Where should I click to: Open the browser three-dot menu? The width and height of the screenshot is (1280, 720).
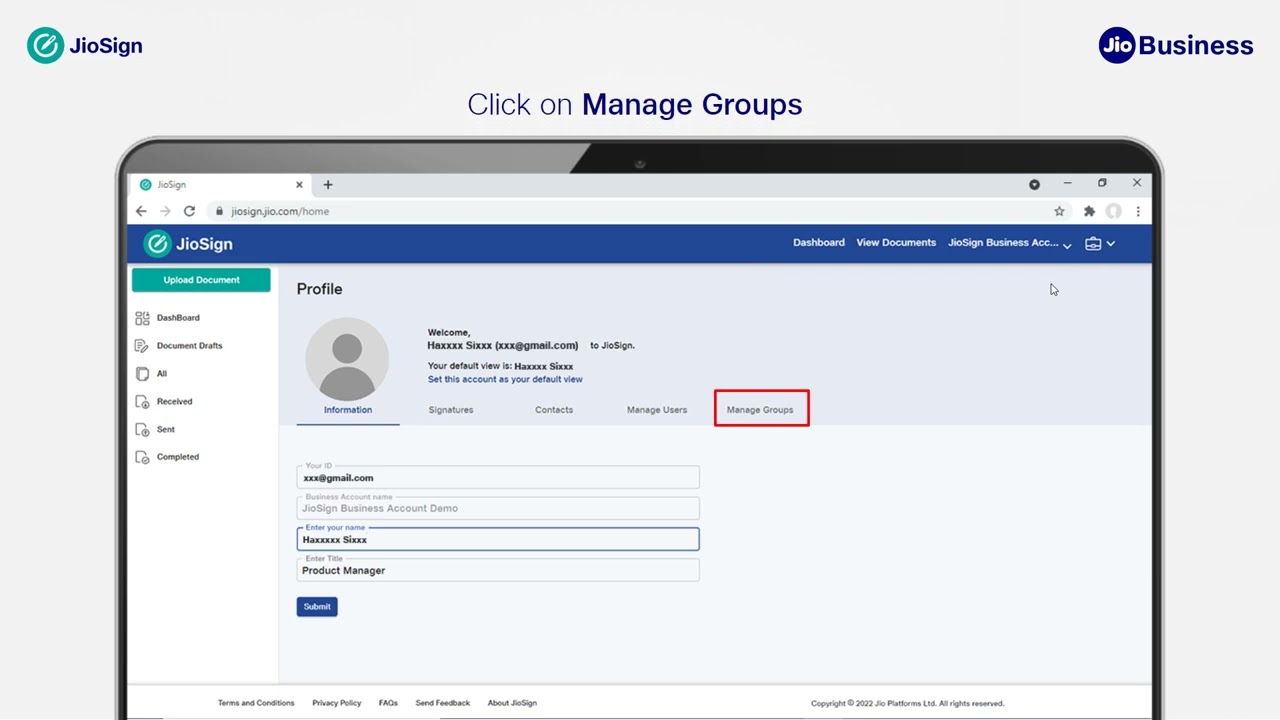click(x=1138, y=211)
